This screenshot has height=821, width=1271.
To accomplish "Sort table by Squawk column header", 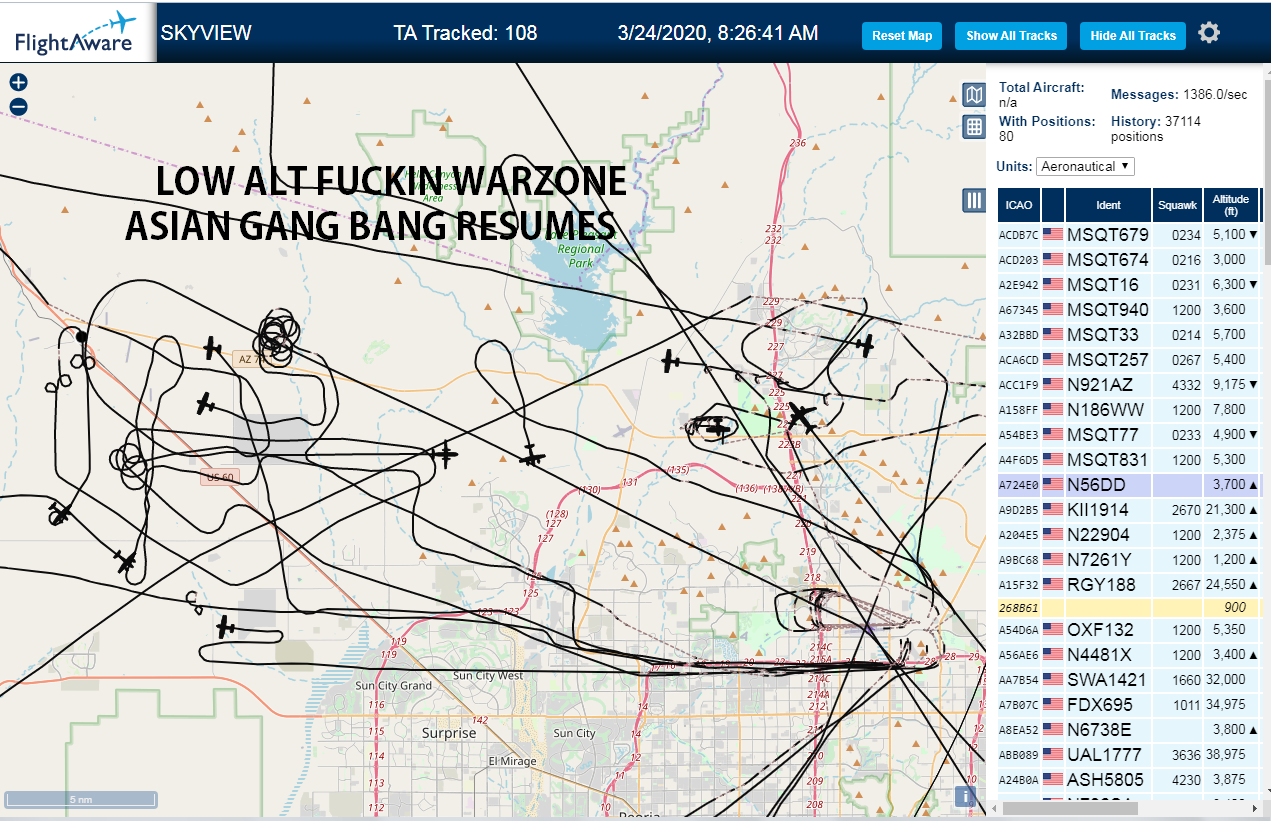I will (1177, 205).
